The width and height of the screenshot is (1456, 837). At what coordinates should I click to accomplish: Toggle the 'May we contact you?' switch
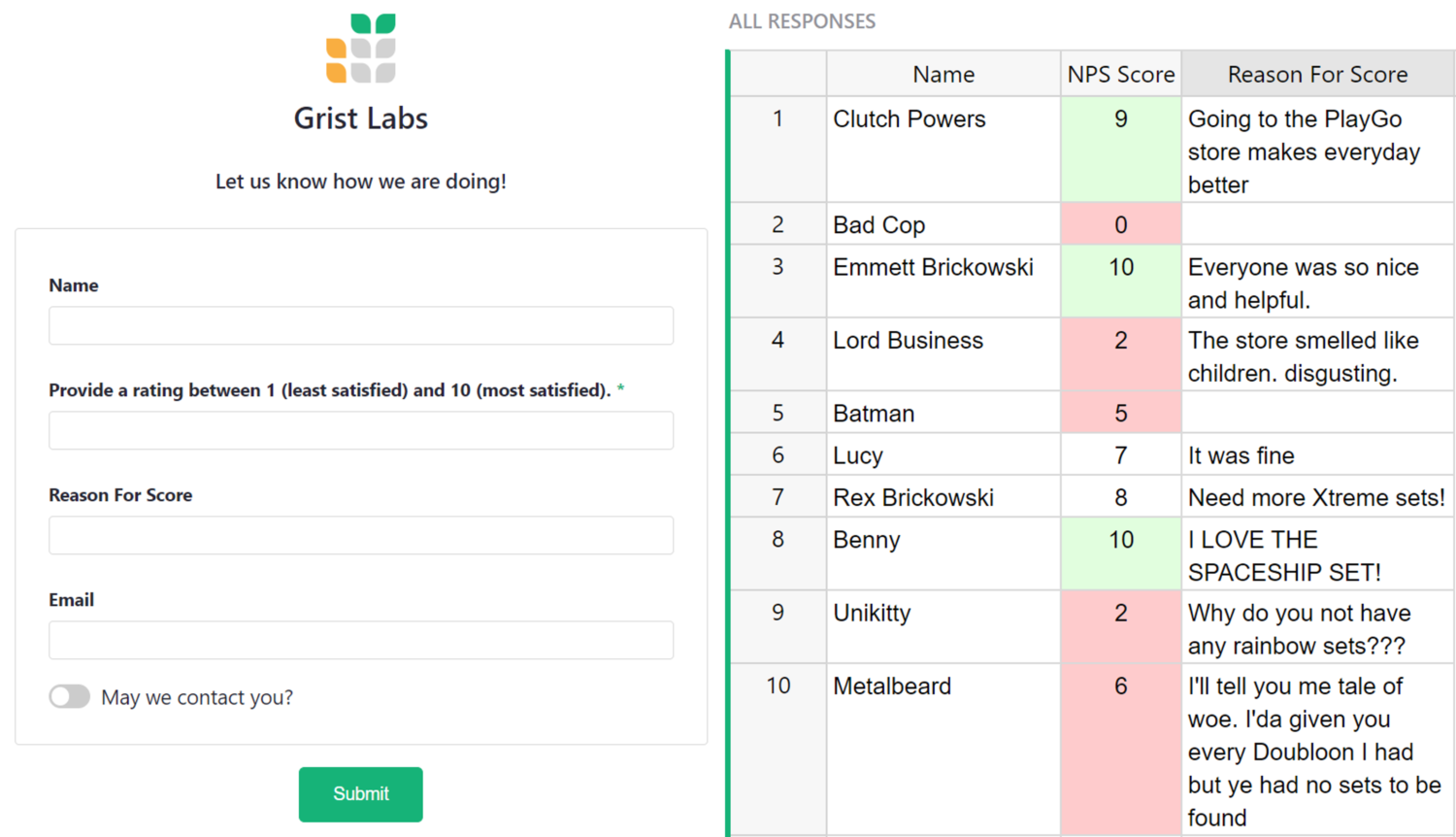point(69,697)
